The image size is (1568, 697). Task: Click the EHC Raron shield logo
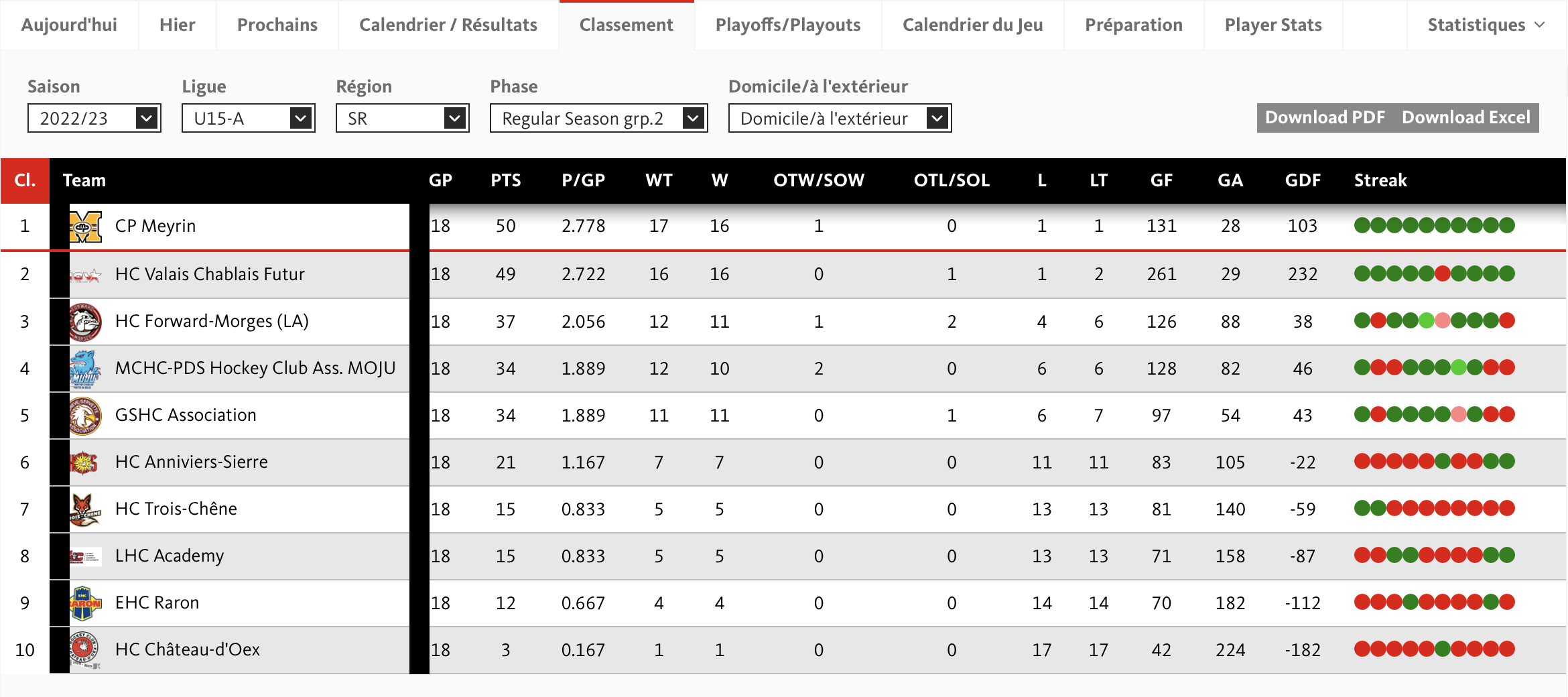click(85, 603)
